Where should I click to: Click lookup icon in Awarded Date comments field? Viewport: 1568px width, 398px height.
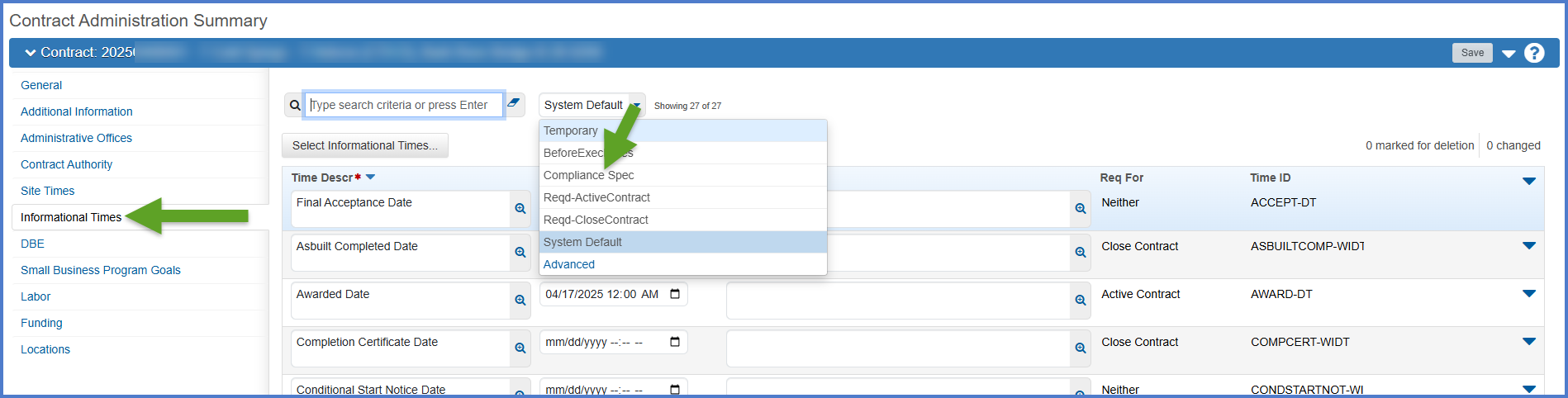[1080, 301]
